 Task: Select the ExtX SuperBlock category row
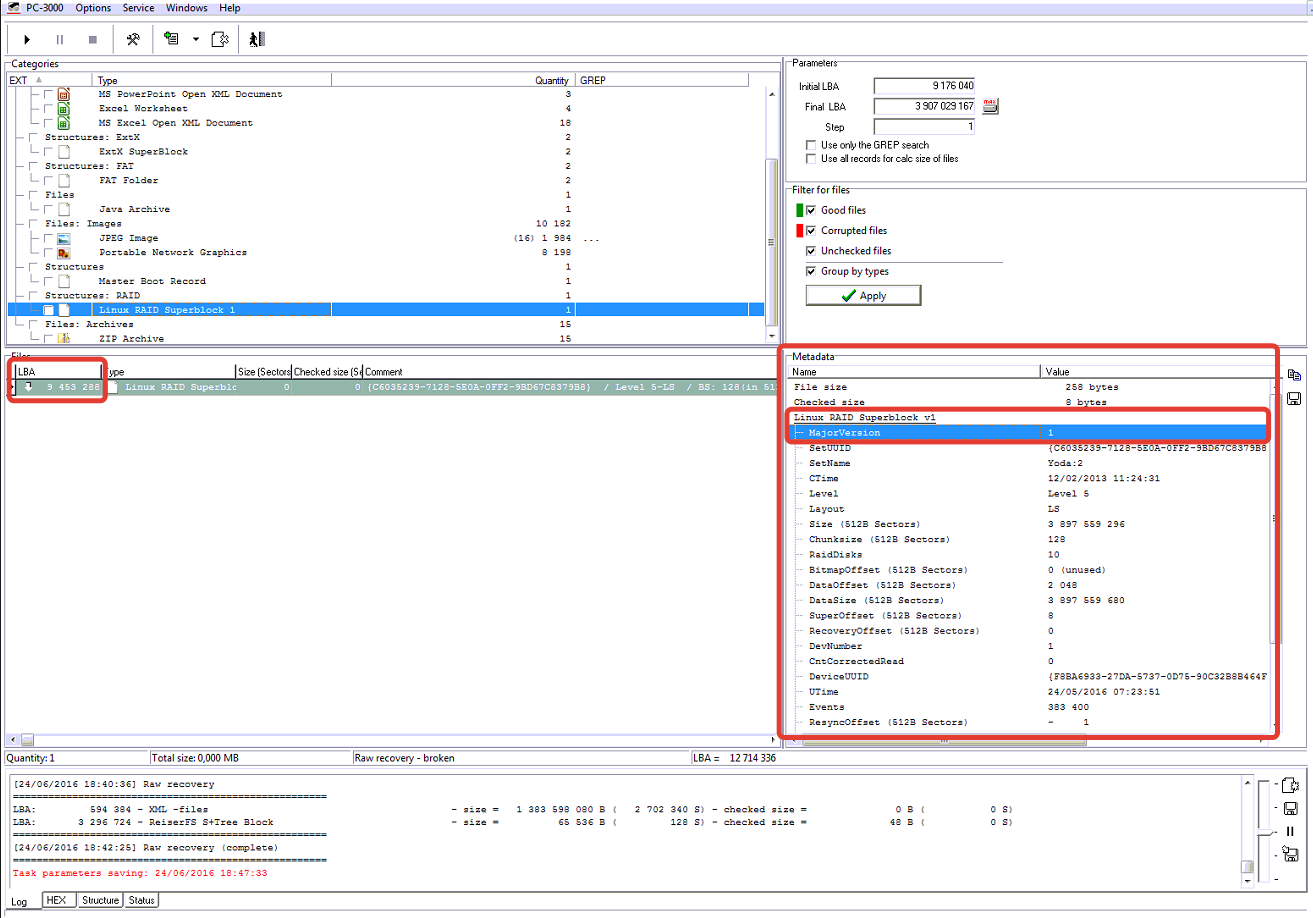[x=386, y=151]
